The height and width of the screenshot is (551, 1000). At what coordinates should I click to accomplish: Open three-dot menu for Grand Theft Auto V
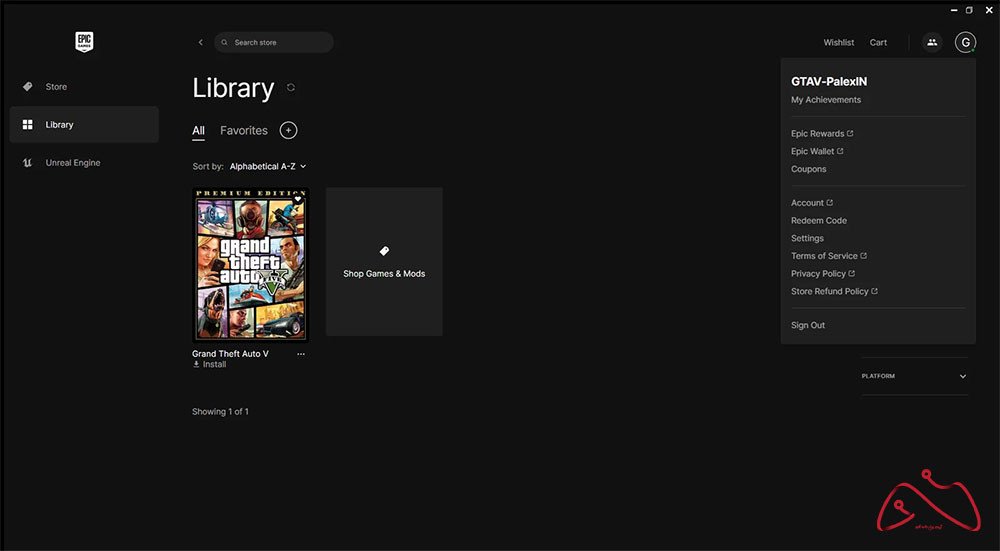[301, 354]
